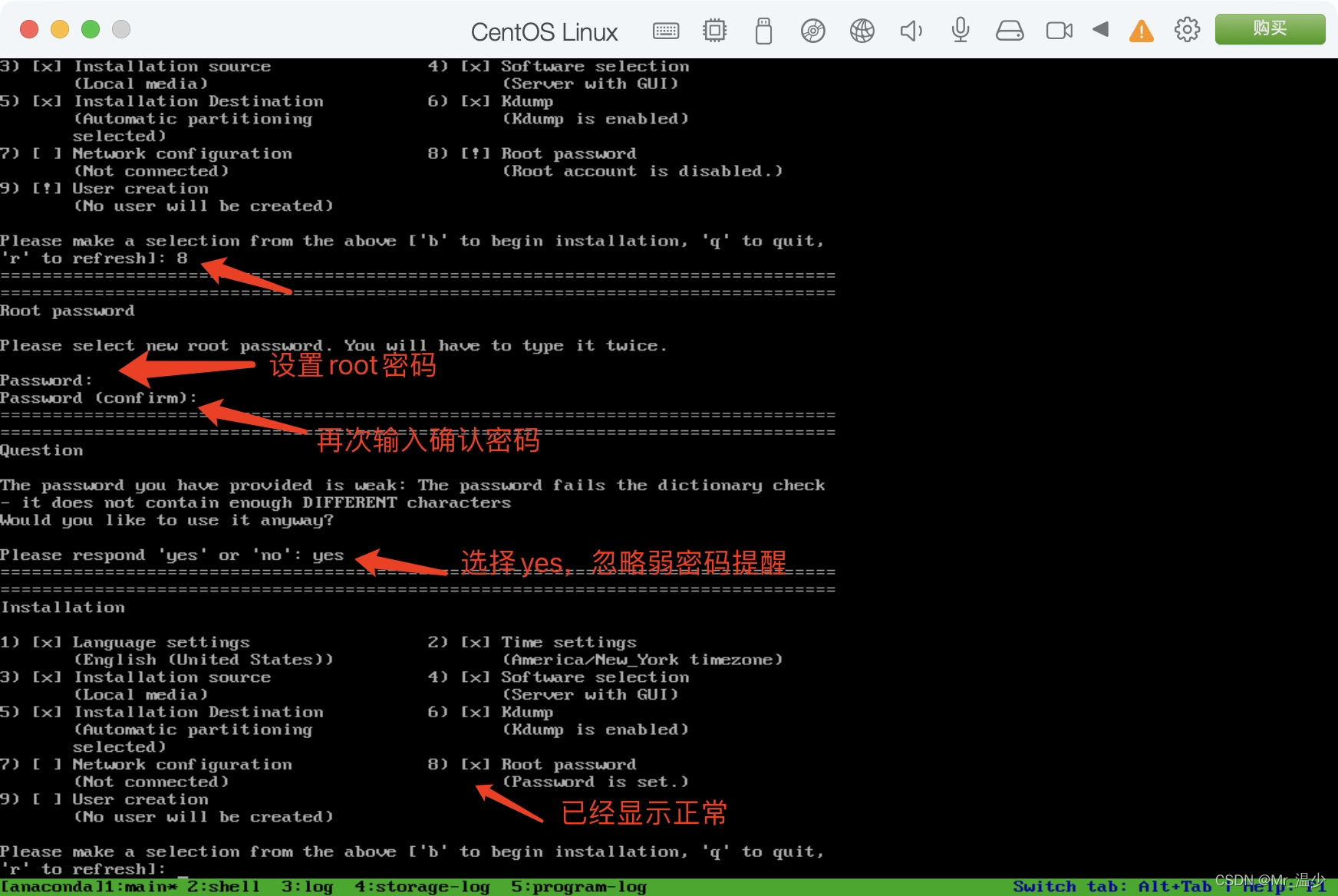Click the 'CentOS Linux' window title
Viewport: 1338px width, 896px height.
(x=544, y=32)
